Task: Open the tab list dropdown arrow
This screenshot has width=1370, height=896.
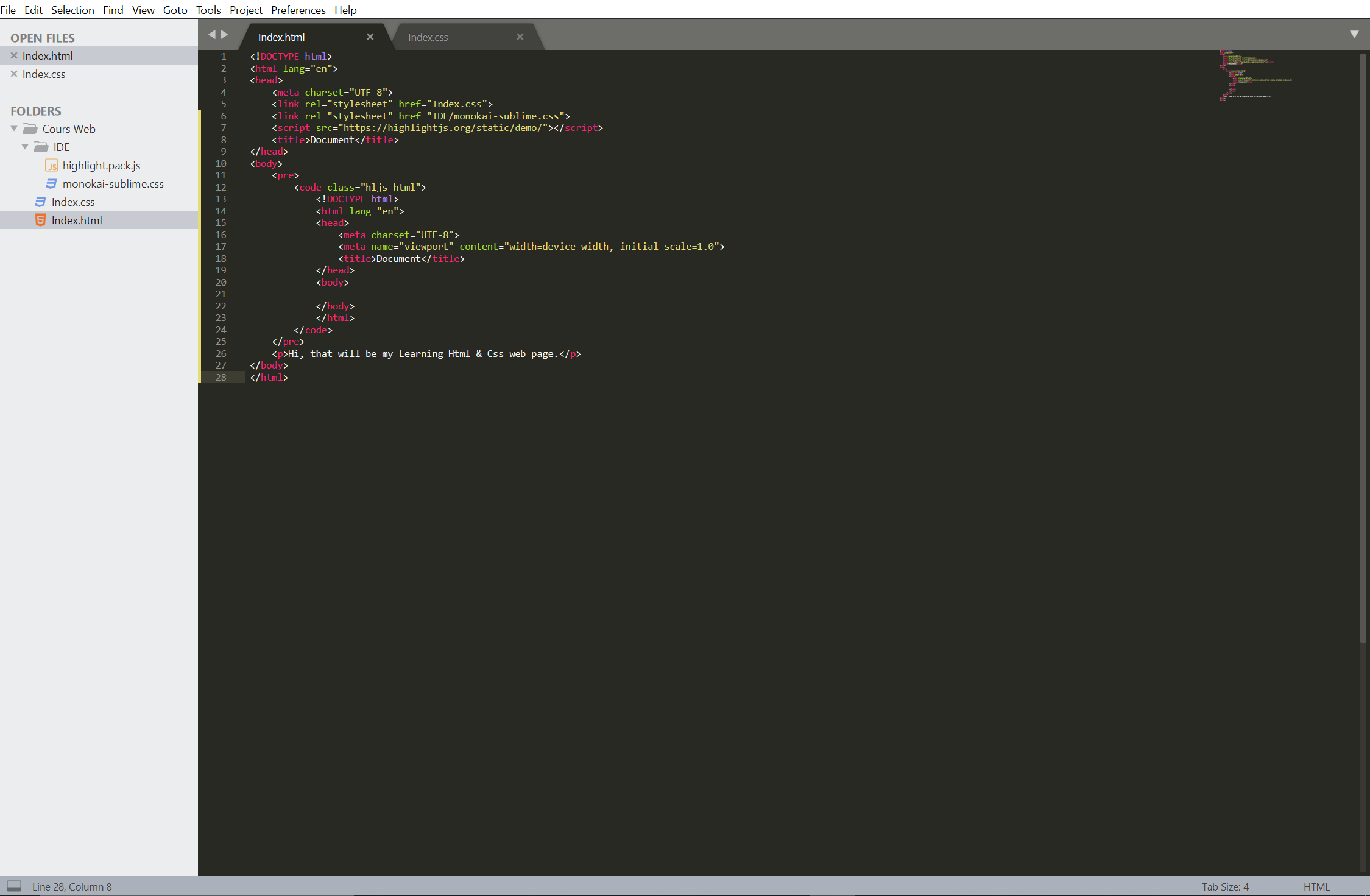Action: (x=1354, y=35)
